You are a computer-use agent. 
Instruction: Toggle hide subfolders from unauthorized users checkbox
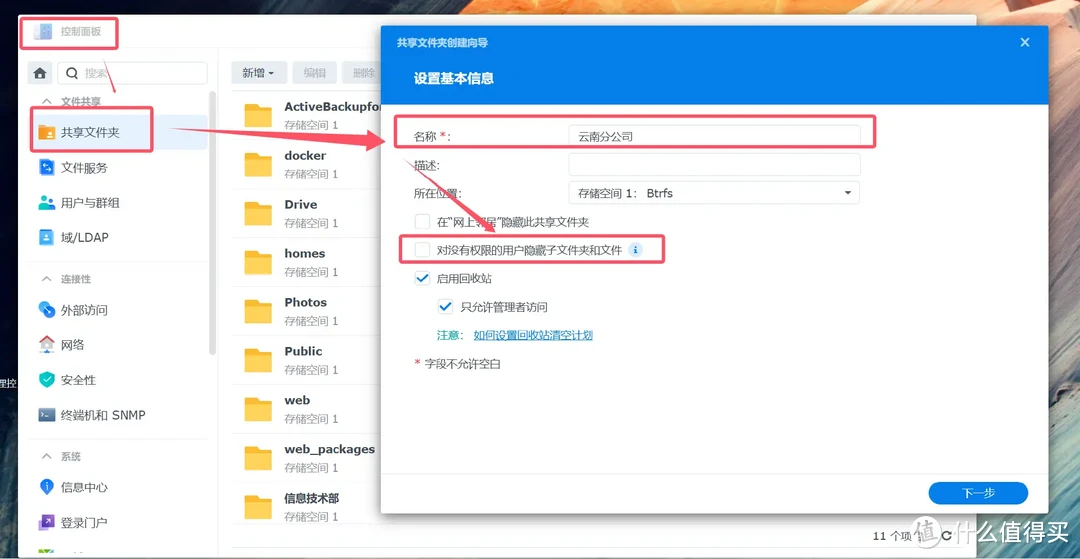click(422, 250)
